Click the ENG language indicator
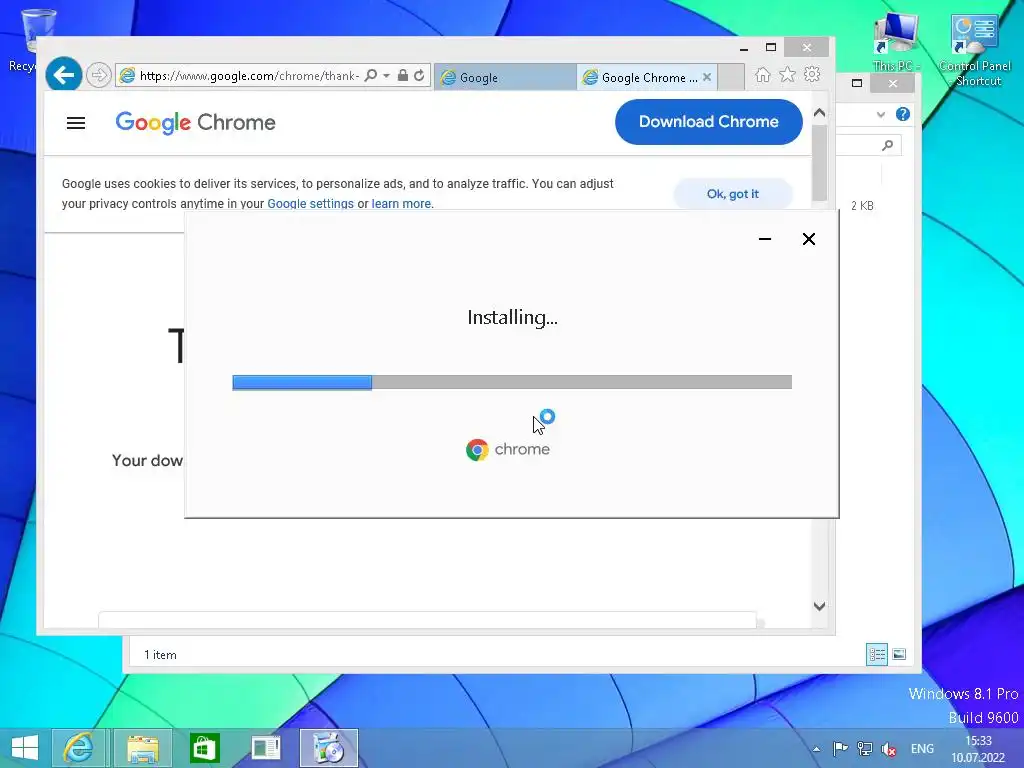1024x768 pixels. (x=922, y=748)
